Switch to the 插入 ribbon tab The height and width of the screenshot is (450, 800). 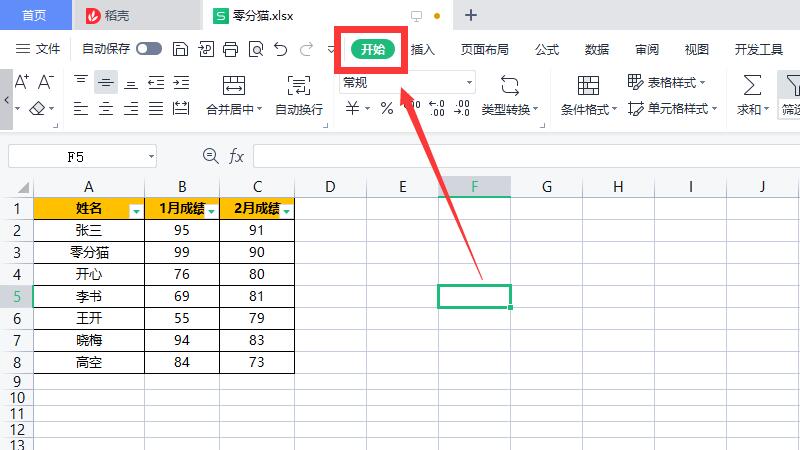(x=423, y=49)
